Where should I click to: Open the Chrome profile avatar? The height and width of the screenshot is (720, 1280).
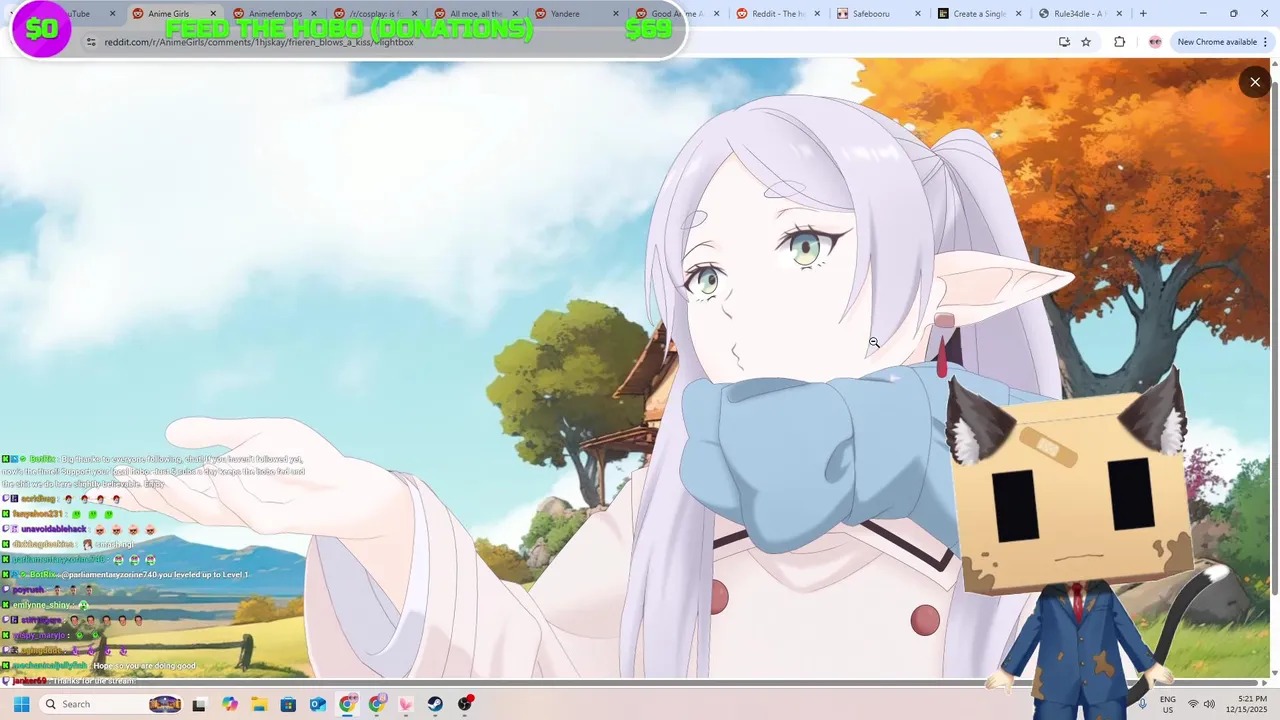pyautogui.click(x=1155, y=42)
